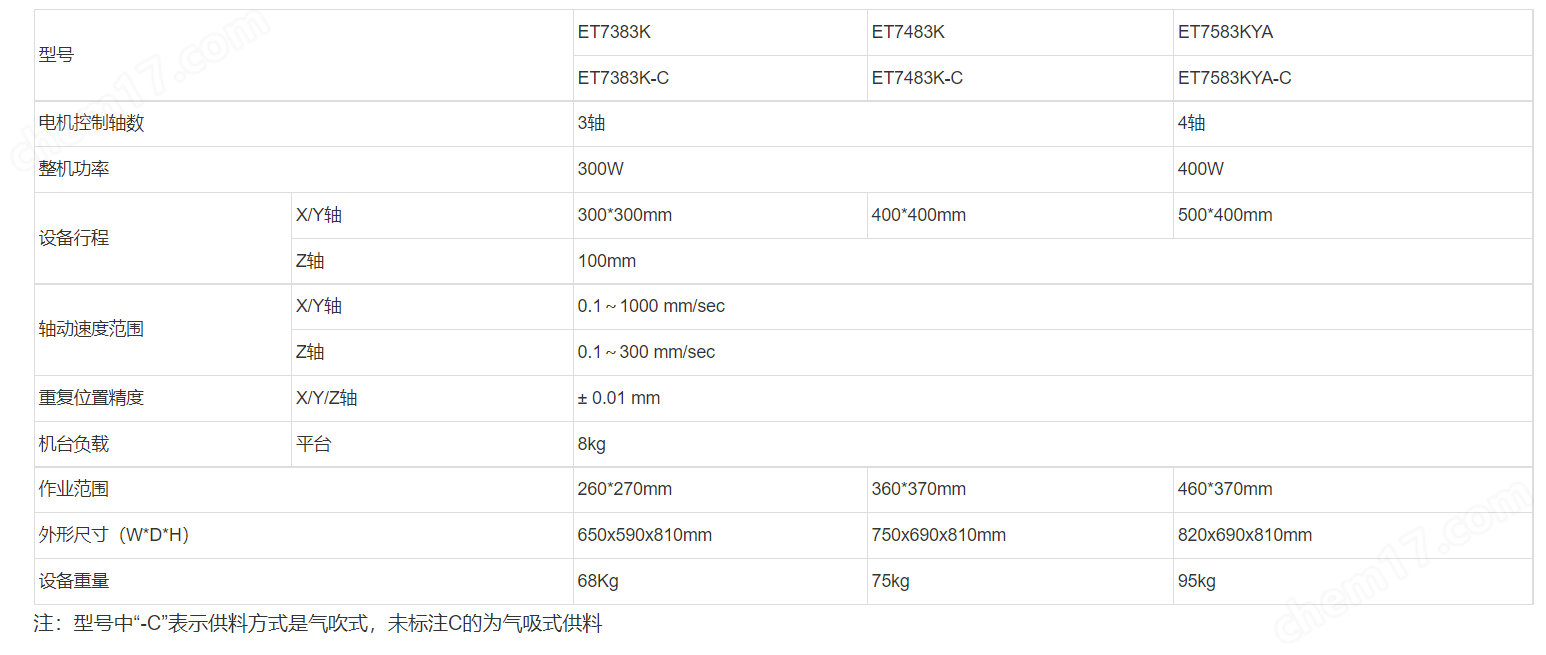Select the 400W power cell
This screenshot has width=1546, height=655.
[x=1200, y=169]
